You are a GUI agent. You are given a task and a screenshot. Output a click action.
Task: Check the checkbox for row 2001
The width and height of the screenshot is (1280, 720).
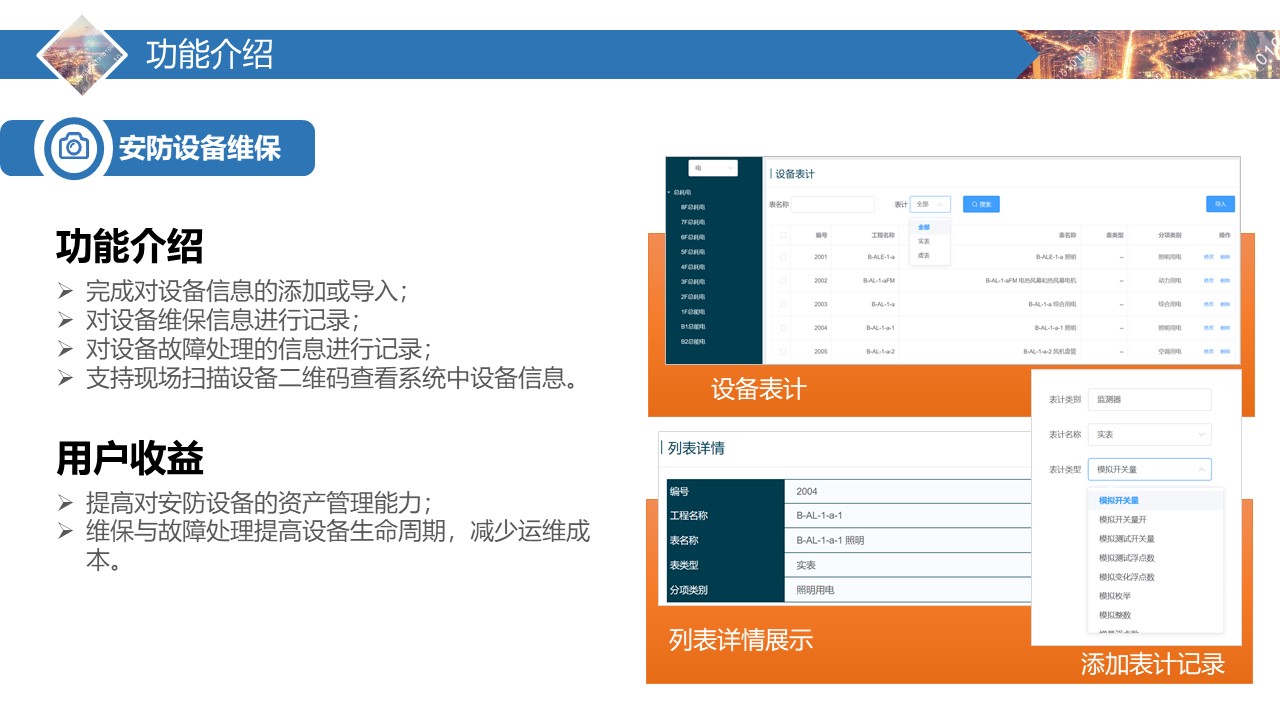pos(783,257)
